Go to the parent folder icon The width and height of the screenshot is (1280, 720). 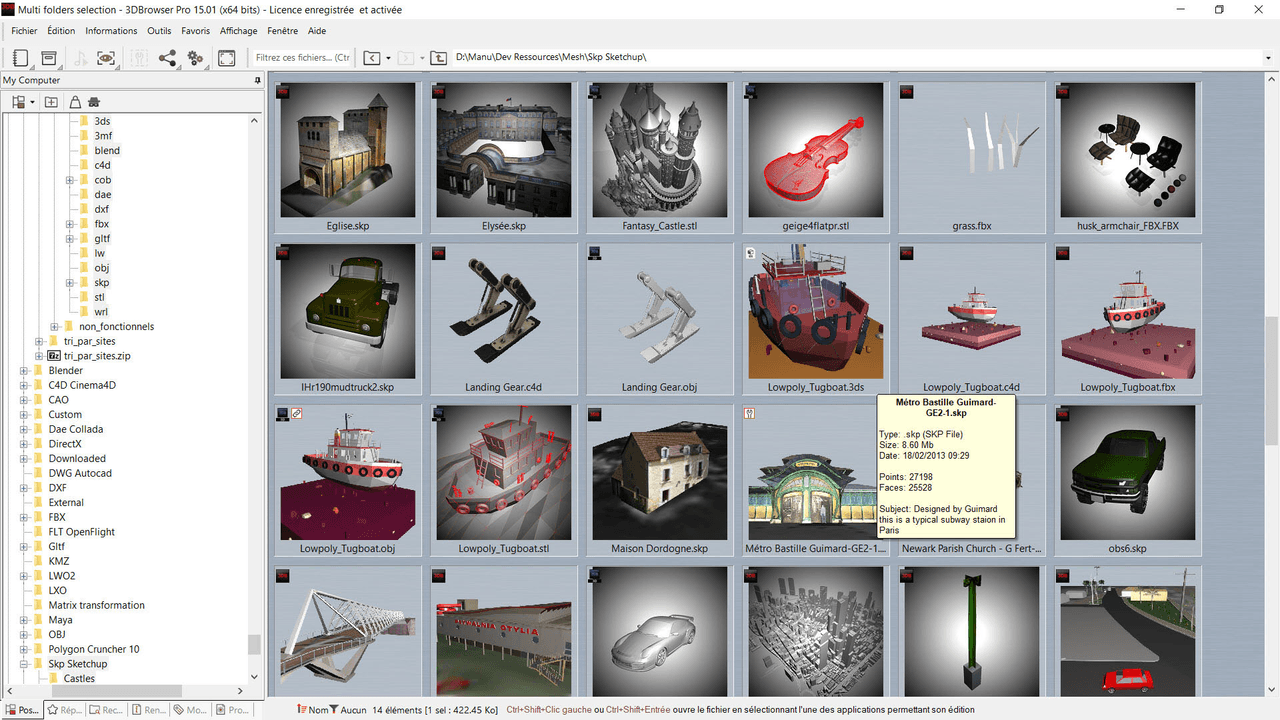coord(440,58)
